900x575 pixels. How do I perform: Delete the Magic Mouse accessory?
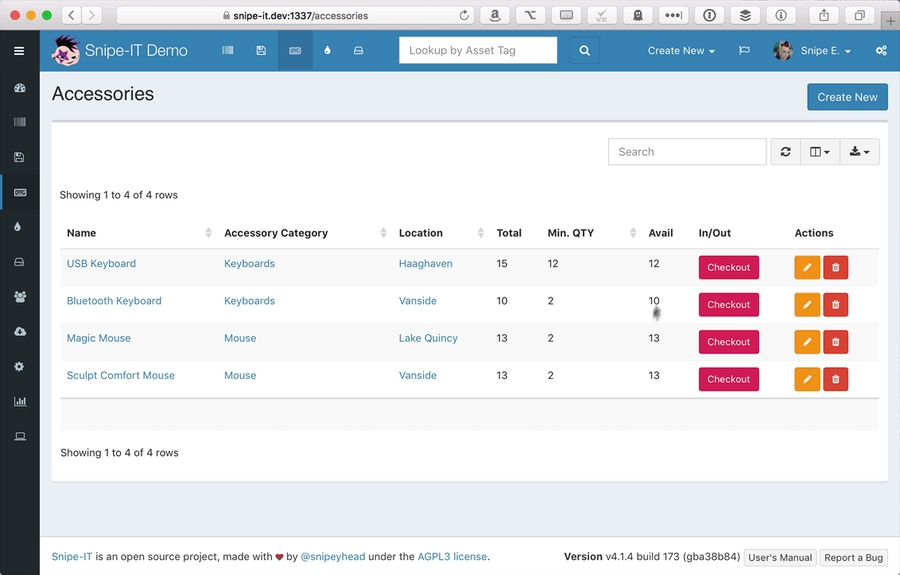coord(835,342)
